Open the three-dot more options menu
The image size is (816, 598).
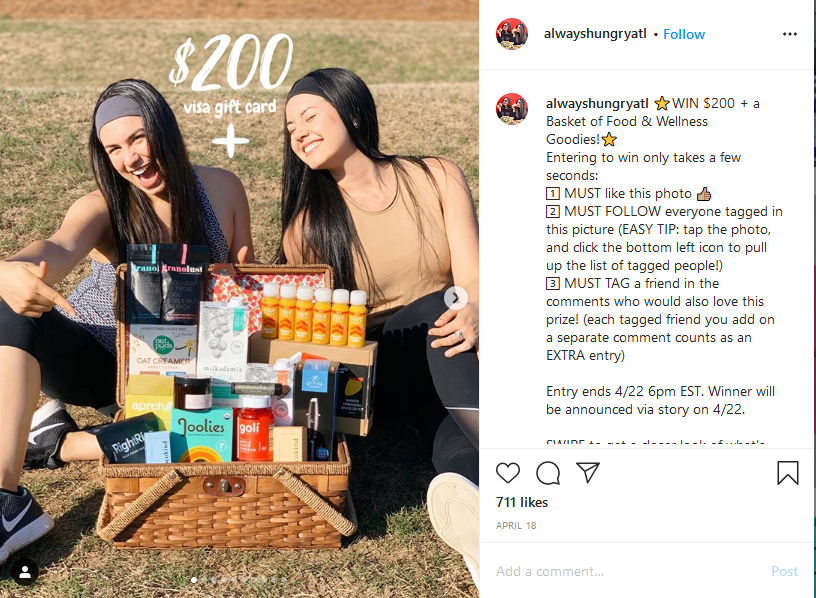(789, 34)
